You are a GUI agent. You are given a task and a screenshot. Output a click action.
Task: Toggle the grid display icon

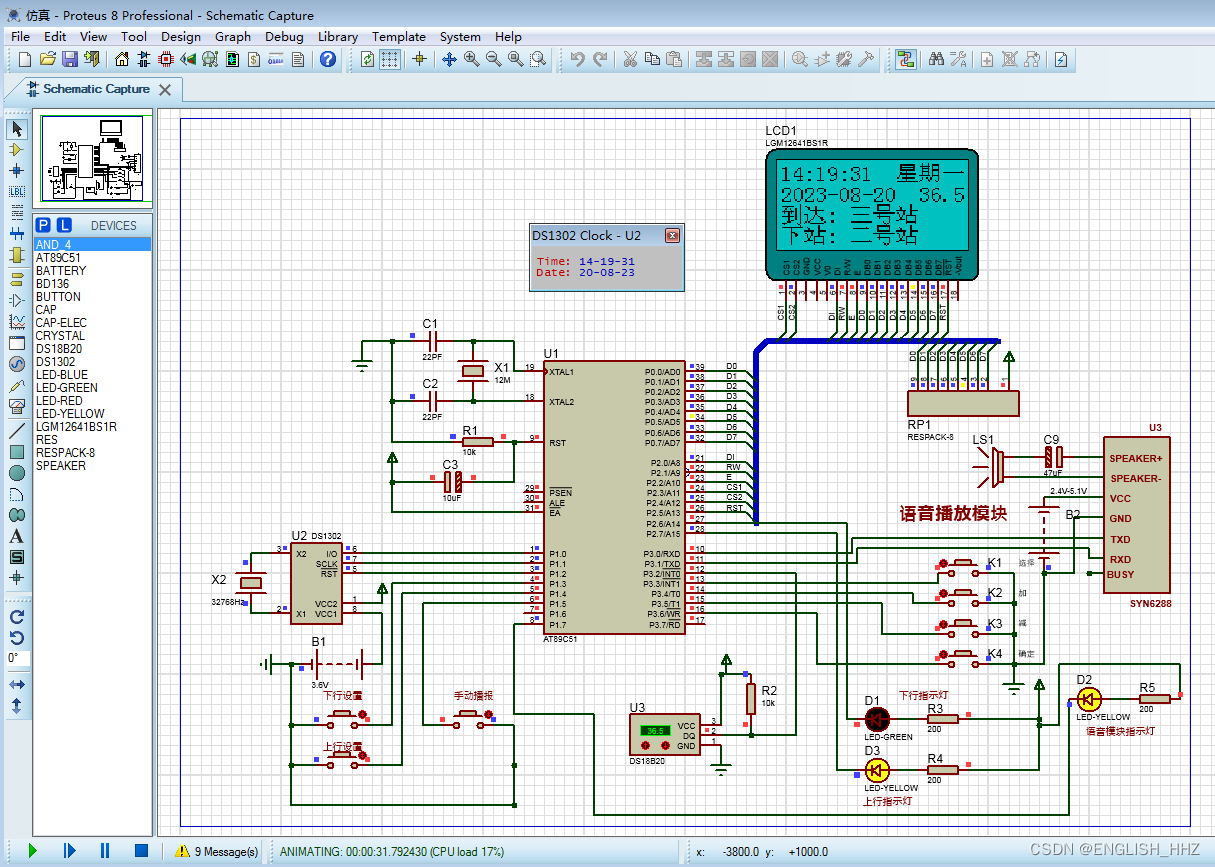coord(390,60)
